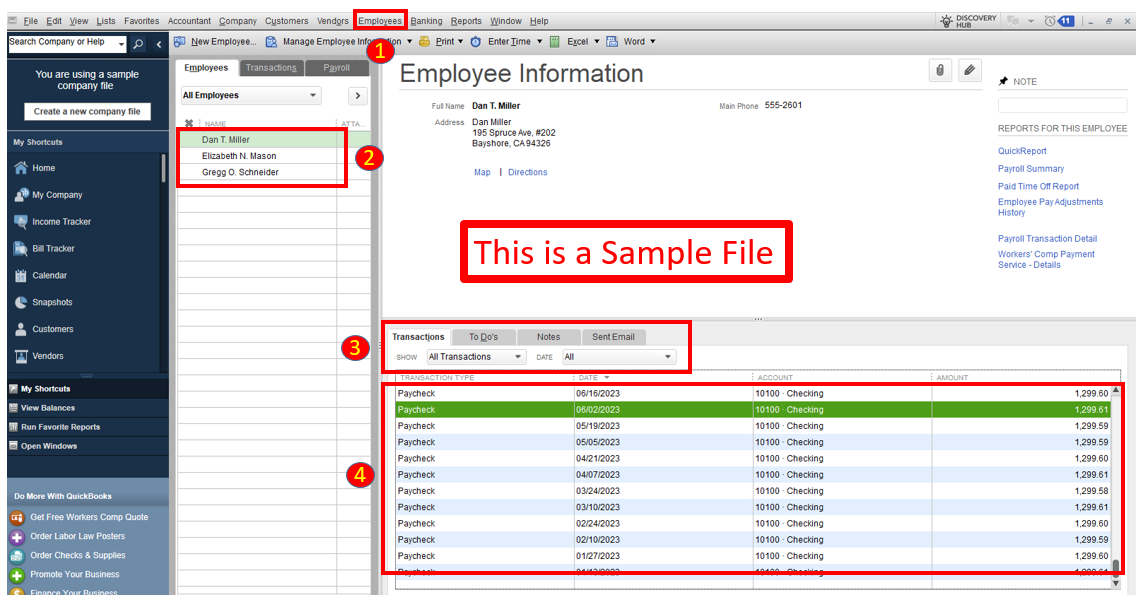Click the Search Company or Help field
Screen dimensions: 1143x605
[62, 44]
